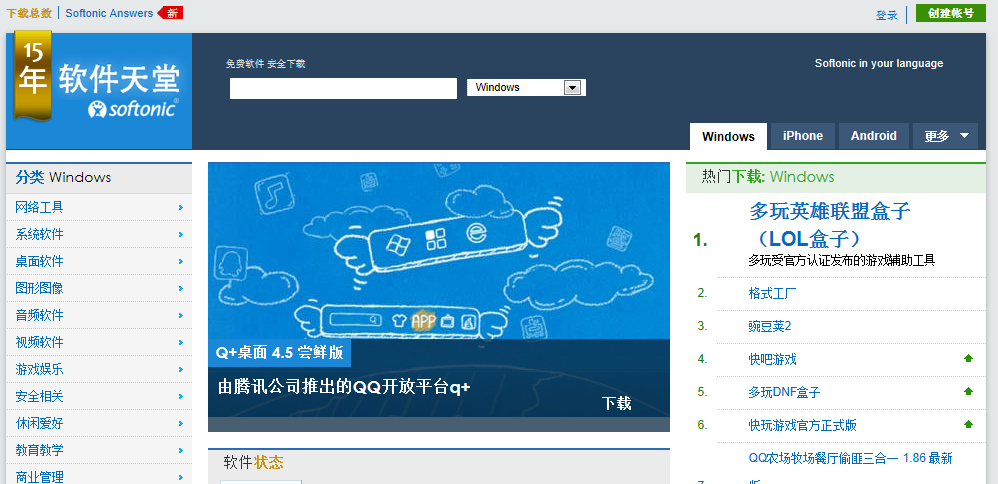Open the 视频软件 category
Viewport: 998px width, 484px height.
pos(39,342)
